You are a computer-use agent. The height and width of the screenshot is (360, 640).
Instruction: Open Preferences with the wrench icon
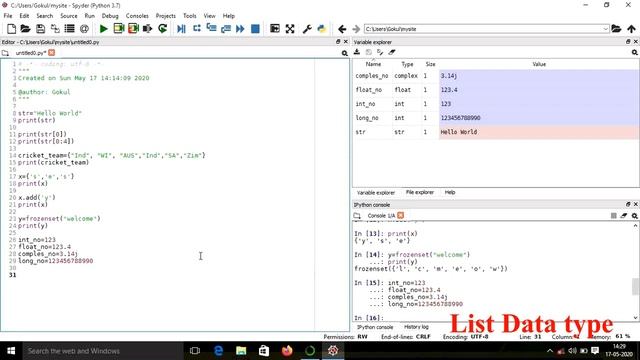[x=307, y=29]
